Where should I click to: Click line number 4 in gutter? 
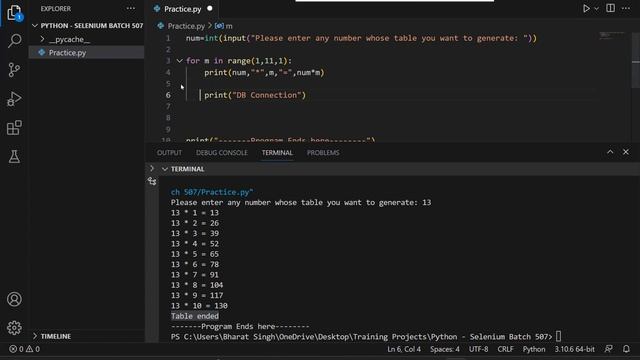click(168, 72)
